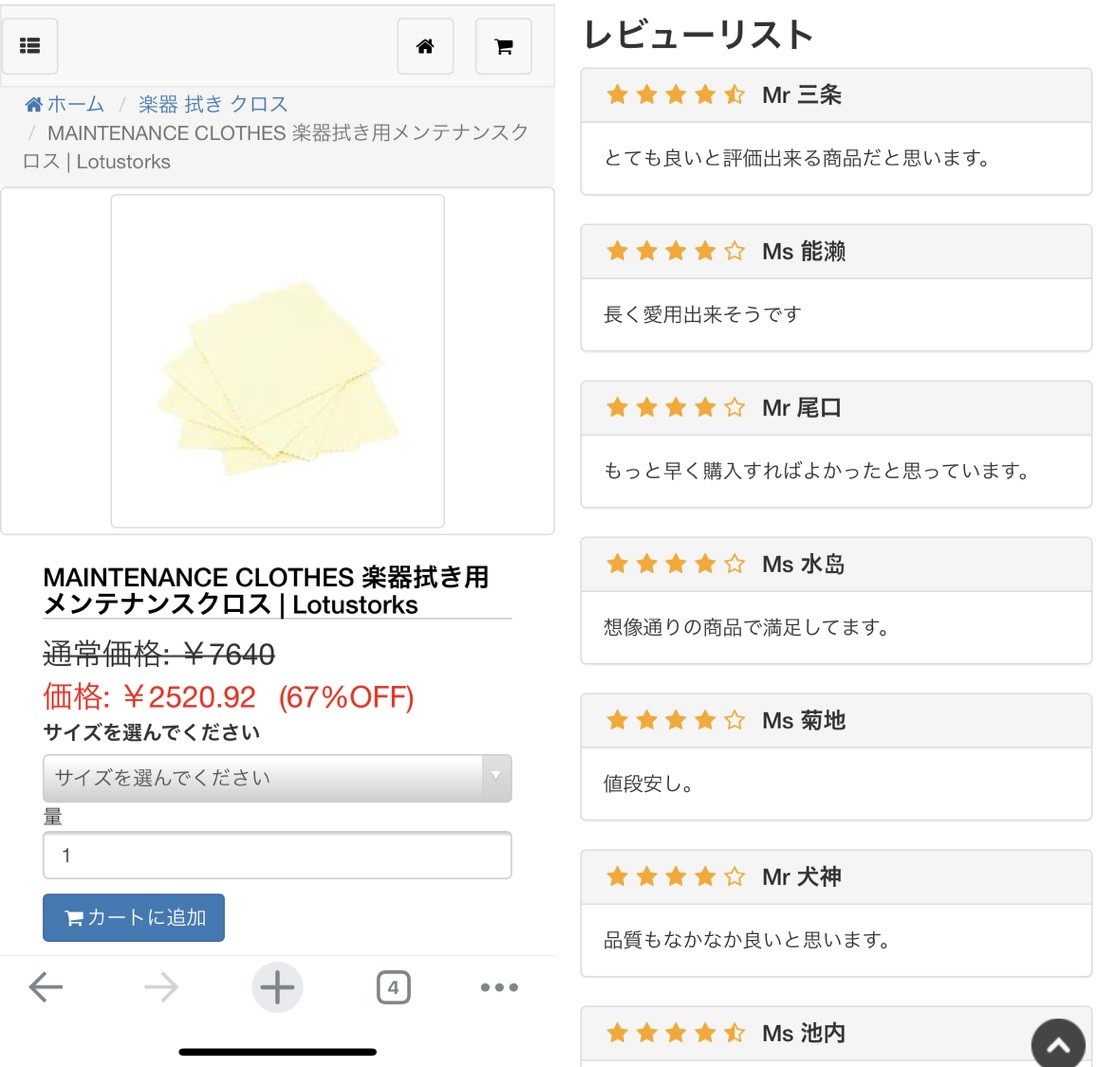
Task: Tap the yellow cleaning cloth product image
Action: [278, 361]
